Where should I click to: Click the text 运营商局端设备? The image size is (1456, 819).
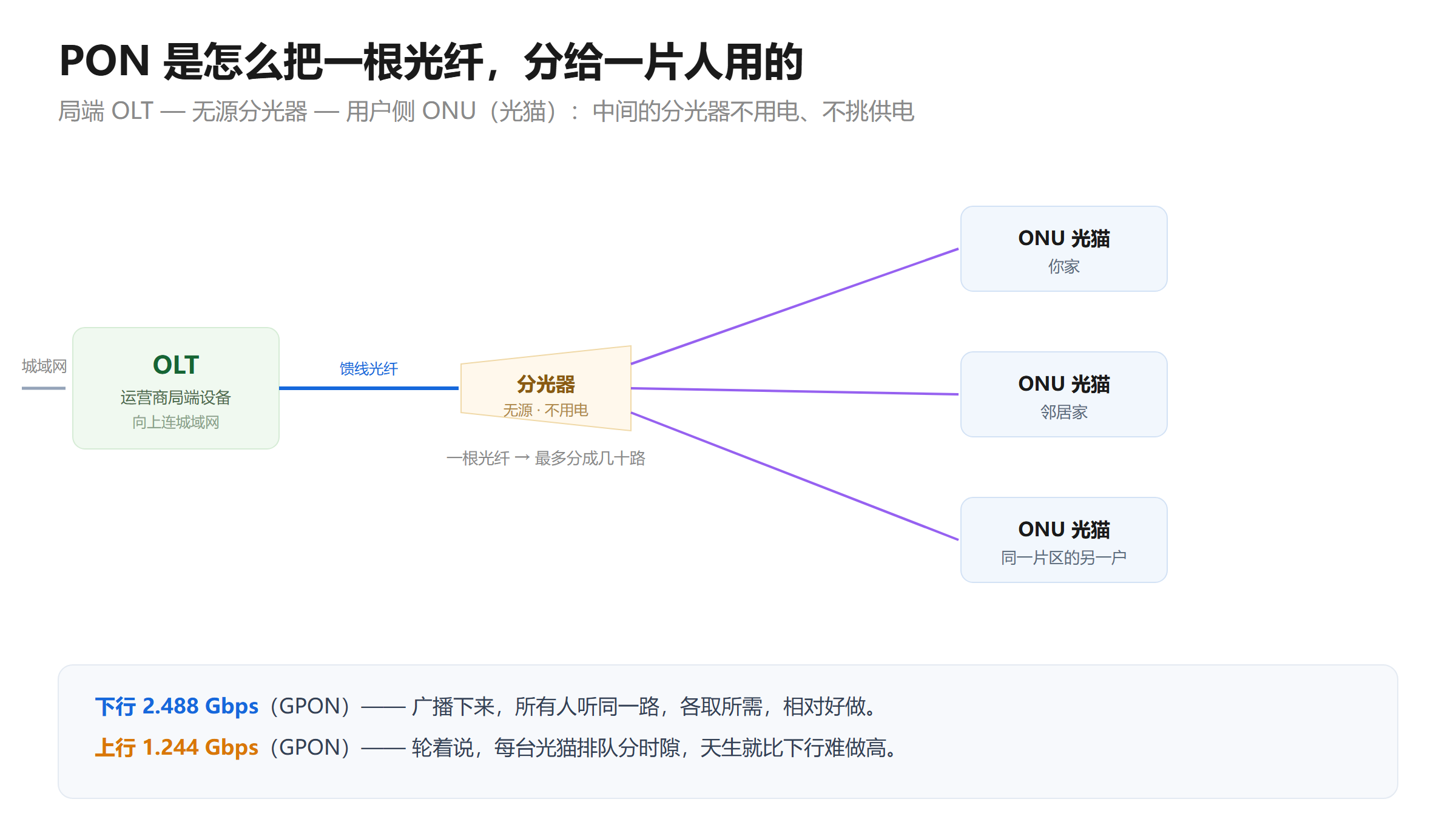coord(176,397)
